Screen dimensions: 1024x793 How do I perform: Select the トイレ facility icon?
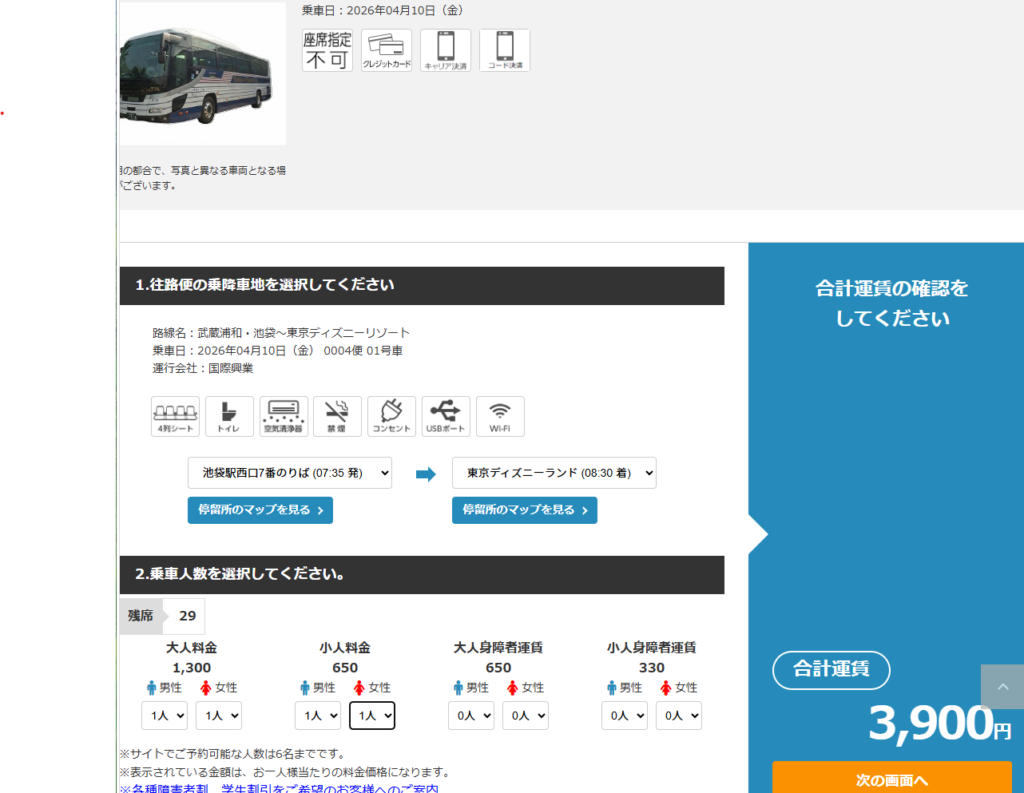tap(229, 416)
